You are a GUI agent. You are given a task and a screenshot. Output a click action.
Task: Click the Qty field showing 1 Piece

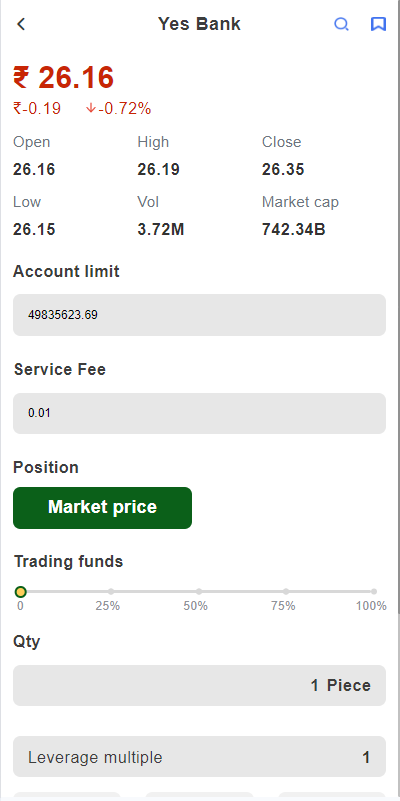pyautogui.click(x=199, y=686)
